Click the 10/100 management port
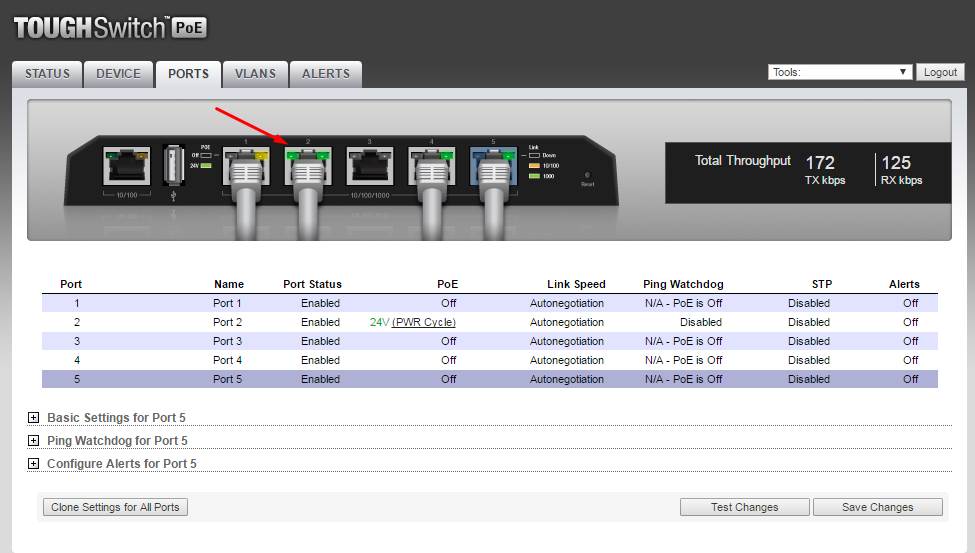975x553 pixels. pyautogui.click(x=127, y=166)
